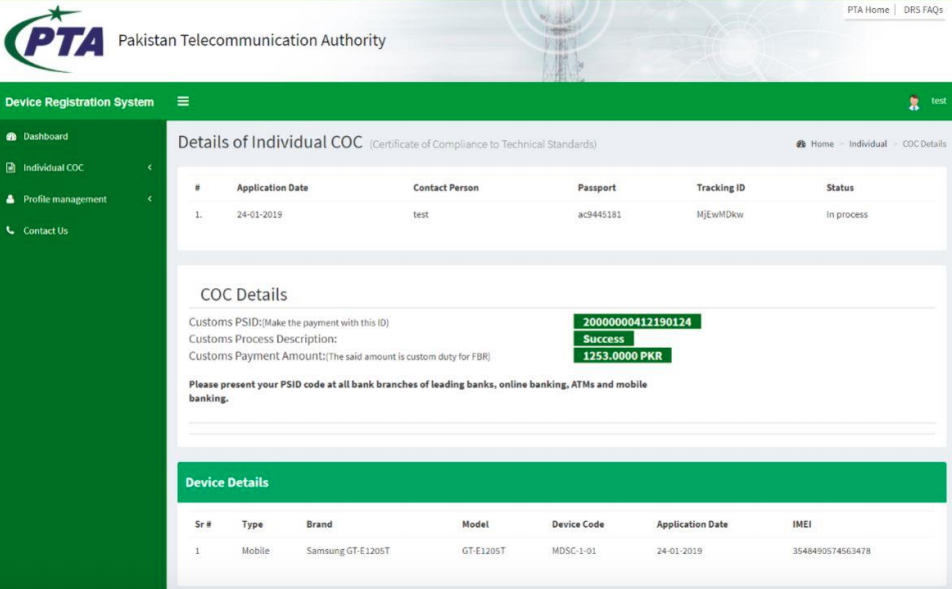Expand the Individual COC submenu chevron
This screenshot has height=589, width=952.
point(149,168)
